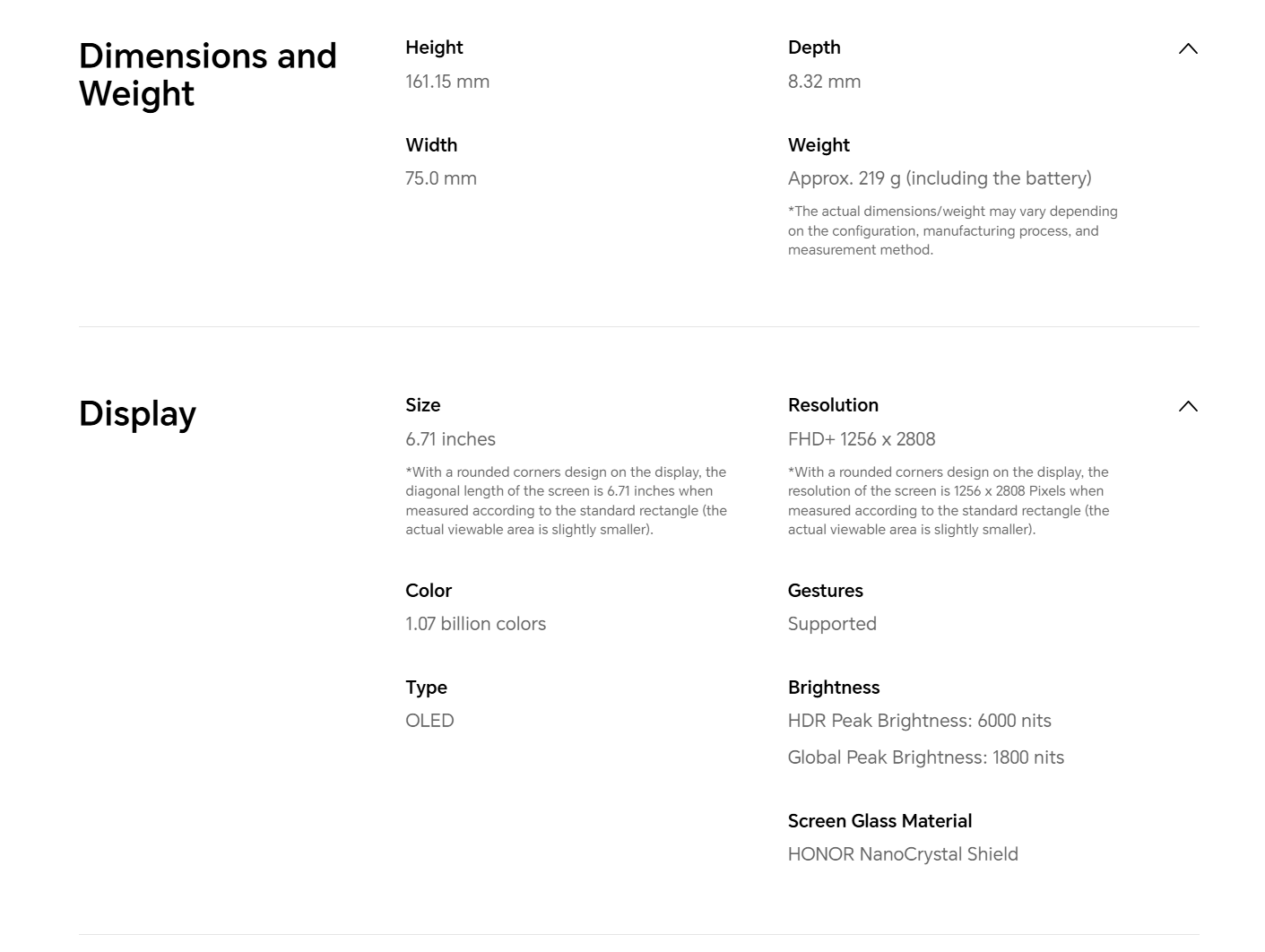Click the Global Peak Brightness 1800 nits line
The height and width of the screenshot is (952, 1265).
coord(925,757)
